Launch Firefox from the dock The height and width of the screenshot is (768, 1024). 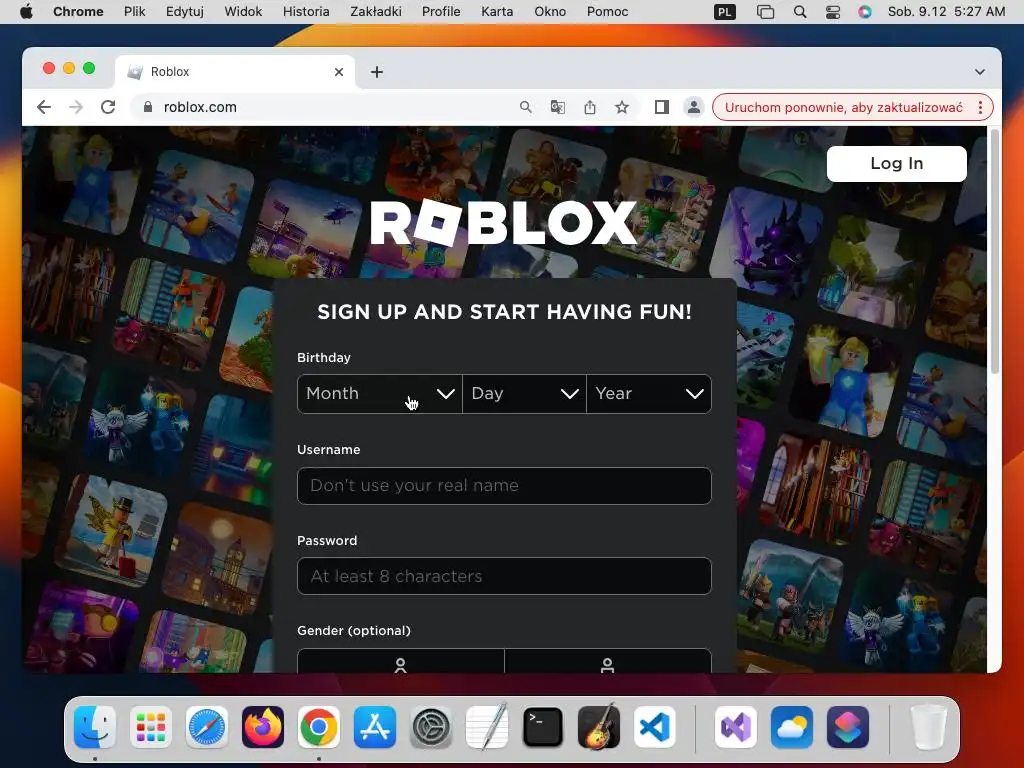pos(263,727)
